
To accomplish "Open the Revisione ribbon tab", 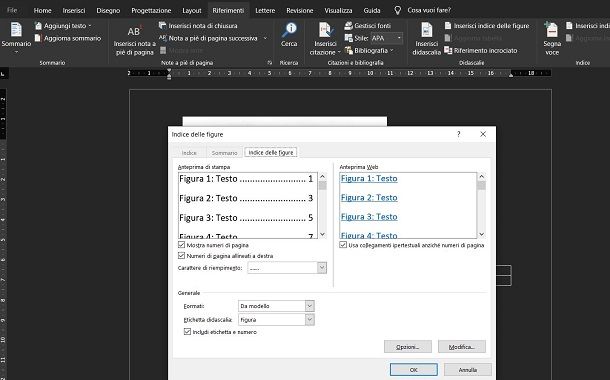I will (300, 11).
